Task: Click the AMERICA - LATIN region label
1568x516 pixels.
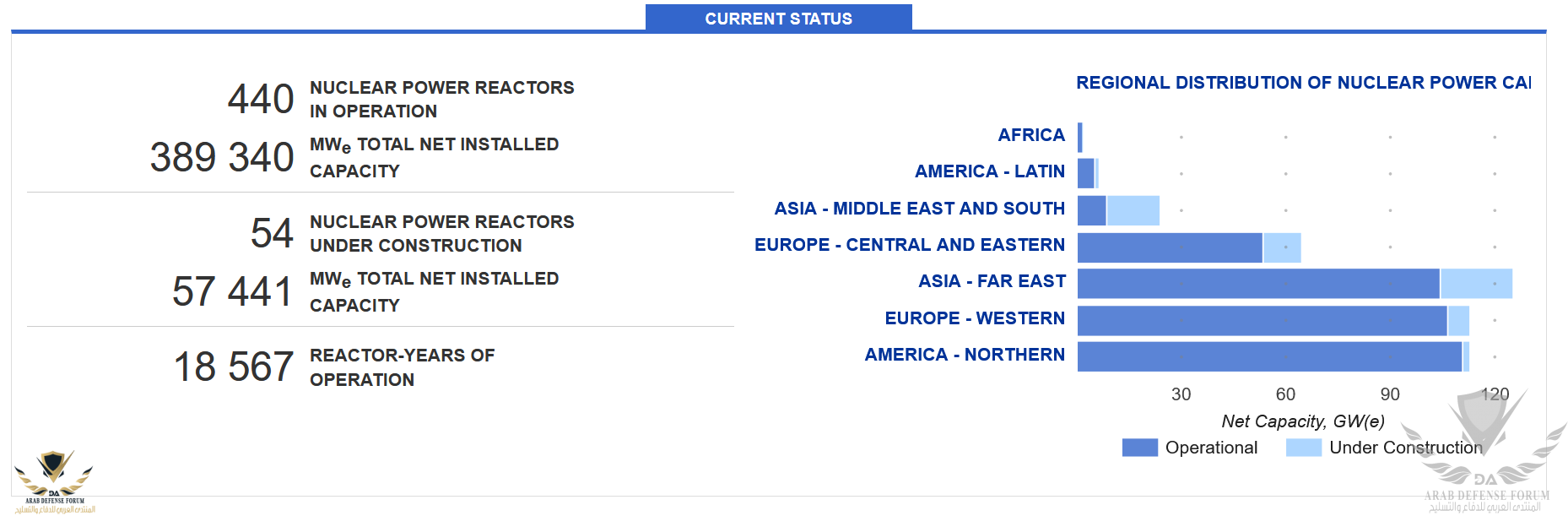Action: [989, 171]
